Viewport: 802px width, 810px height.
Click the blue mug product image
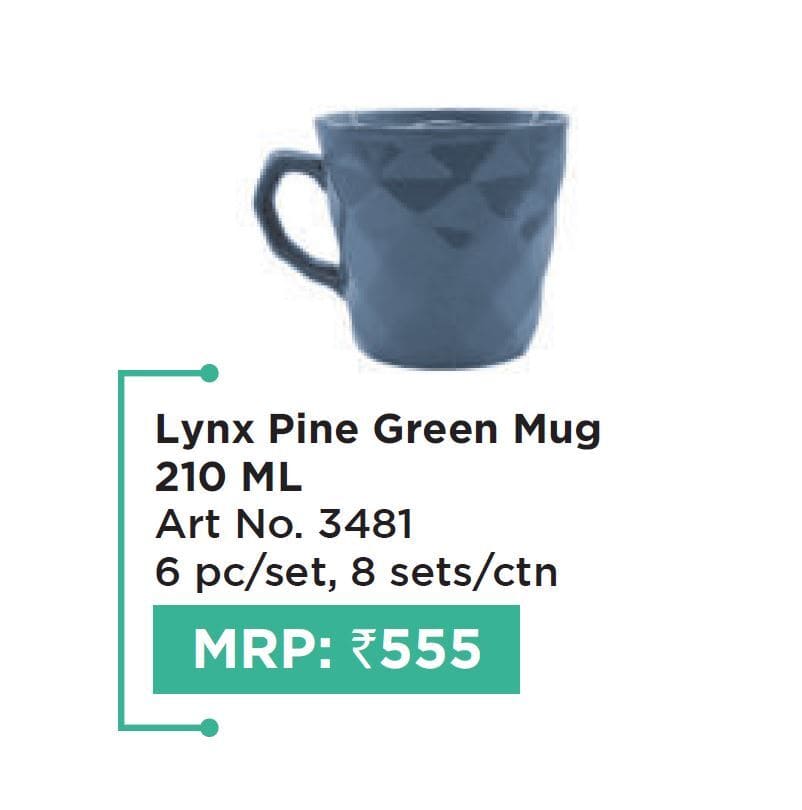coord(412,239)
